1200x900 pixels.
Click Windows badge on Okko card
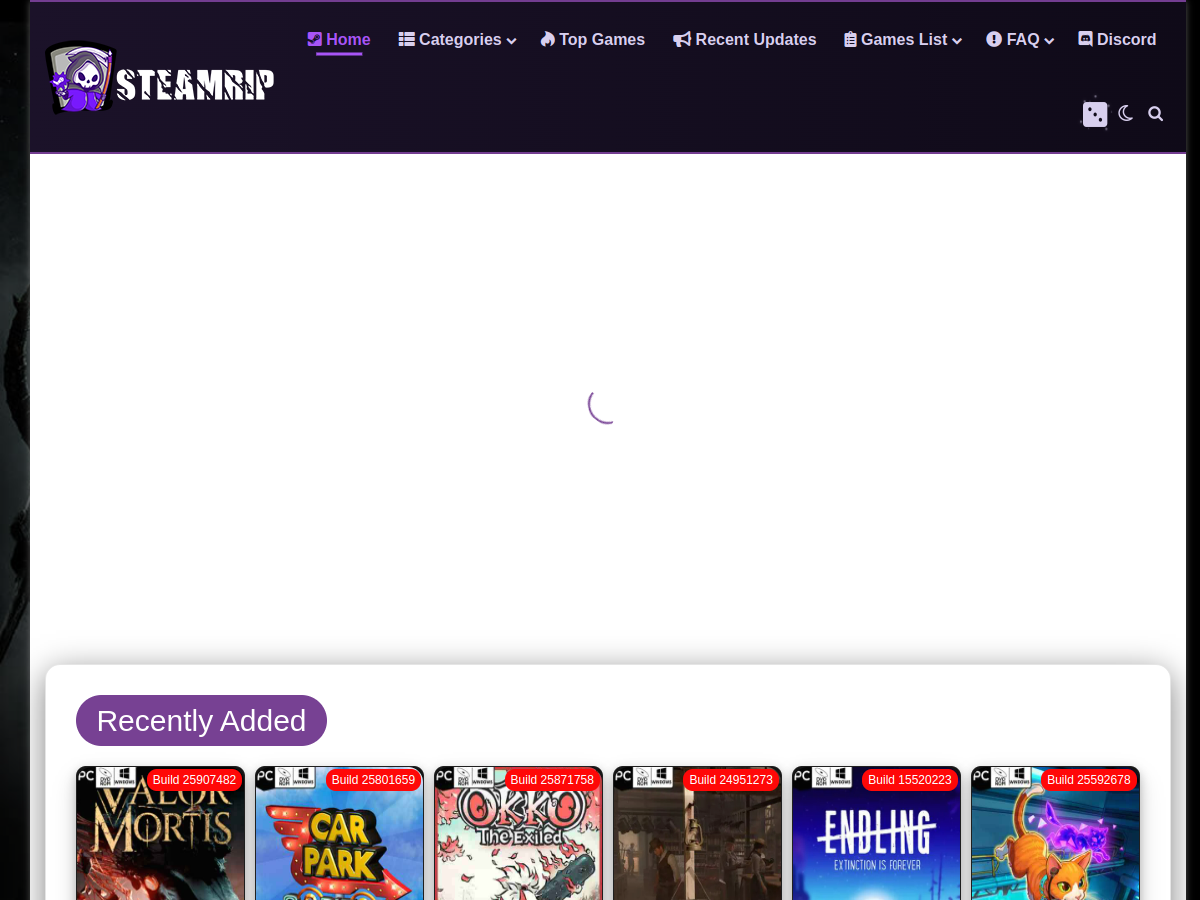pyautogui.click(x=482, y=777)
